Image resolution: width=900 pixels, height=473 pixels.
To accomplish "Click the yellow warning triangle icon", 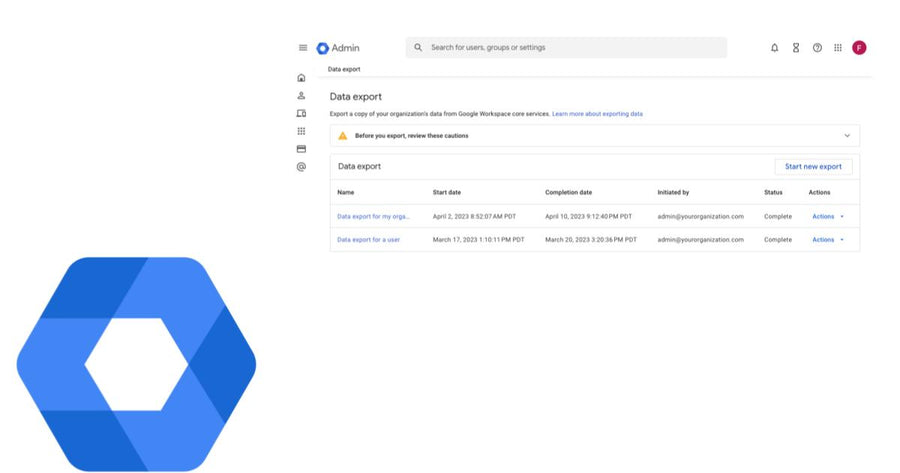I will pos(343,135).
